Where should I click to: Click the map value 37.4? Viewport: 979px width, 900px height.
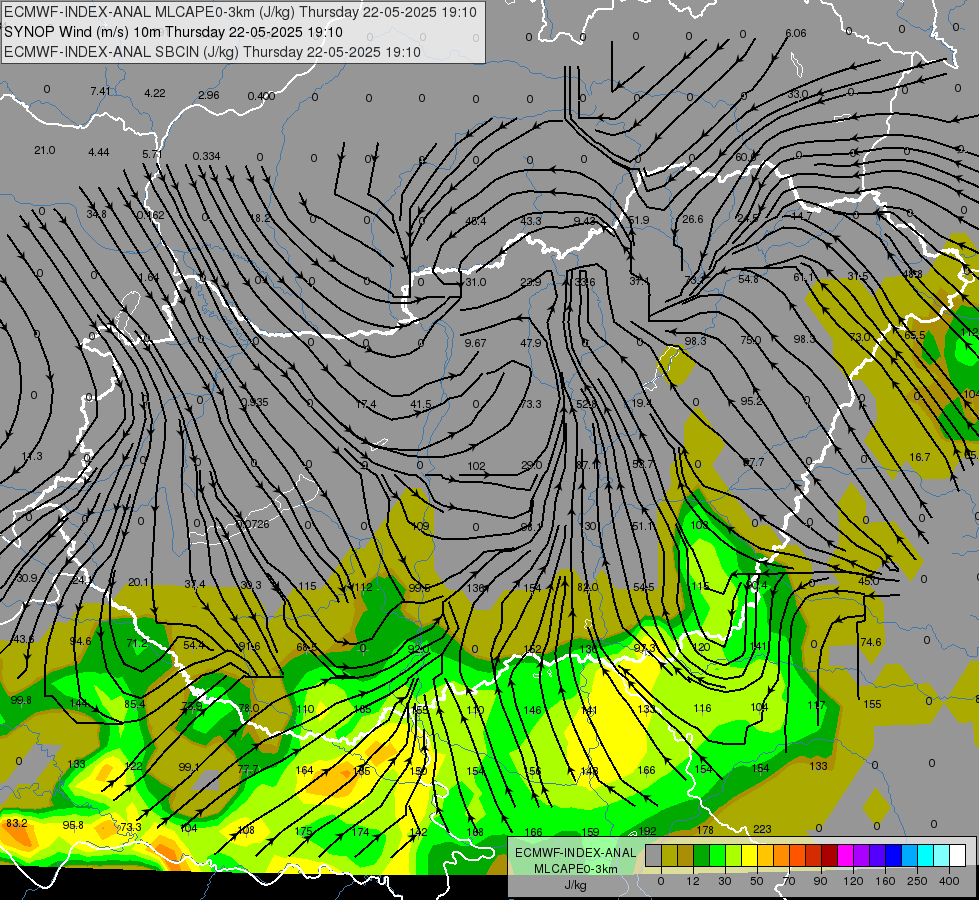pyautogui.click(x=195, y=584)
